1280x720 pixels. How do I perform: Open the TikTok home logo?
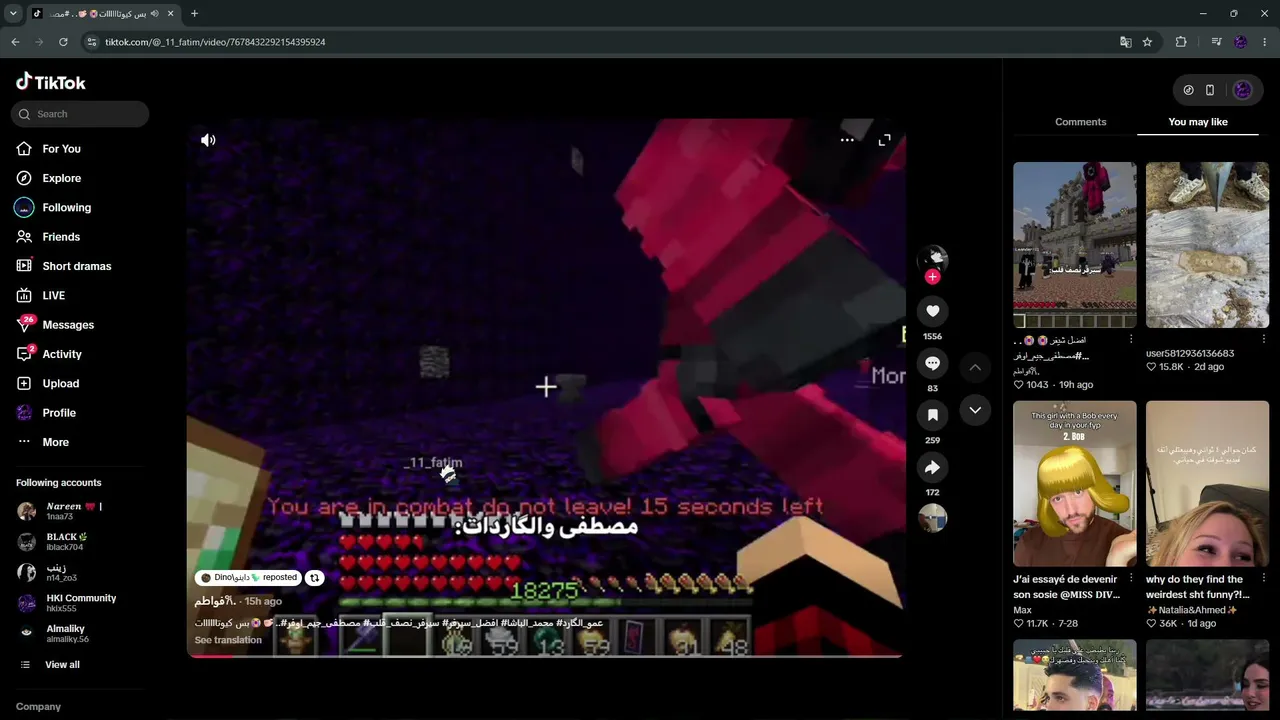coord(51,82)
